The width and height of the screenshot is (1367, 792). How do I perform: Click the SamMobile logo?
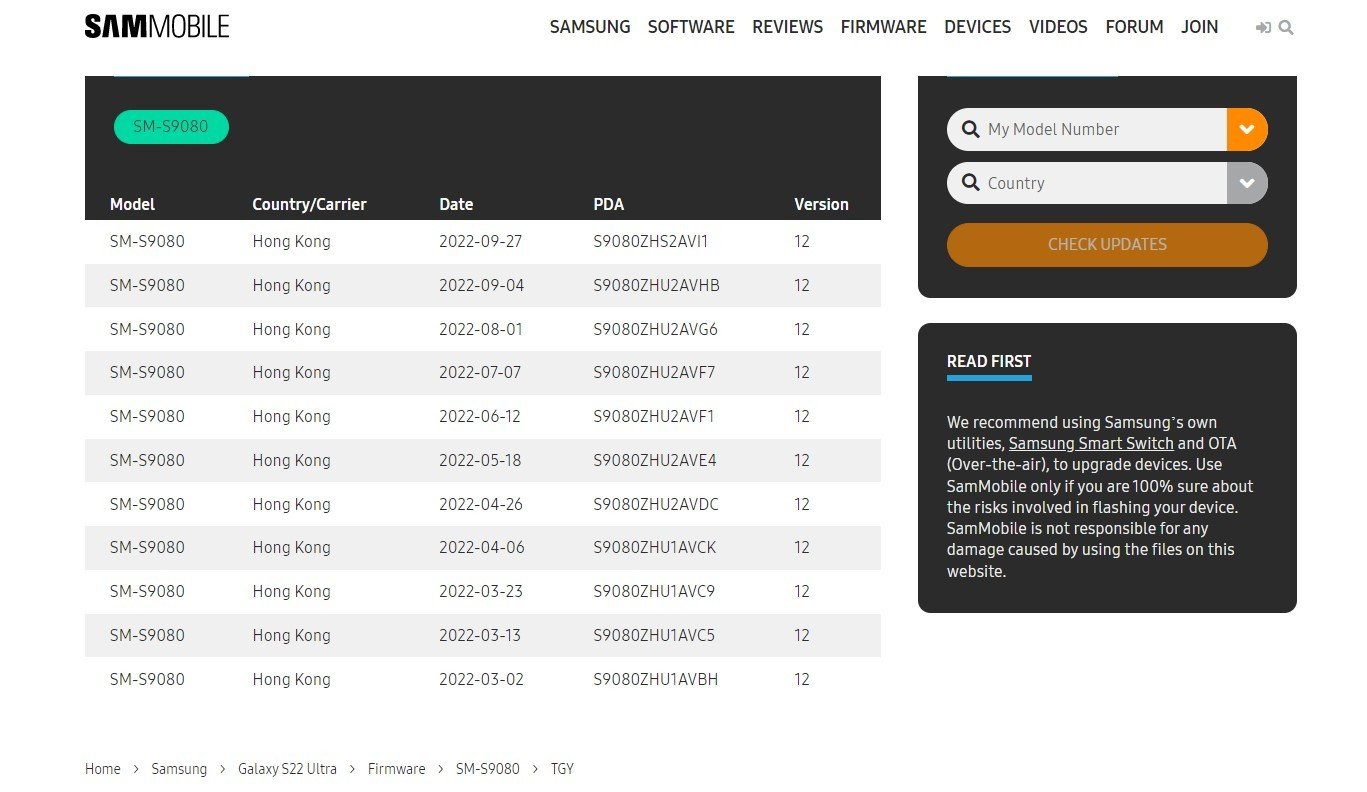pos(157,27)
